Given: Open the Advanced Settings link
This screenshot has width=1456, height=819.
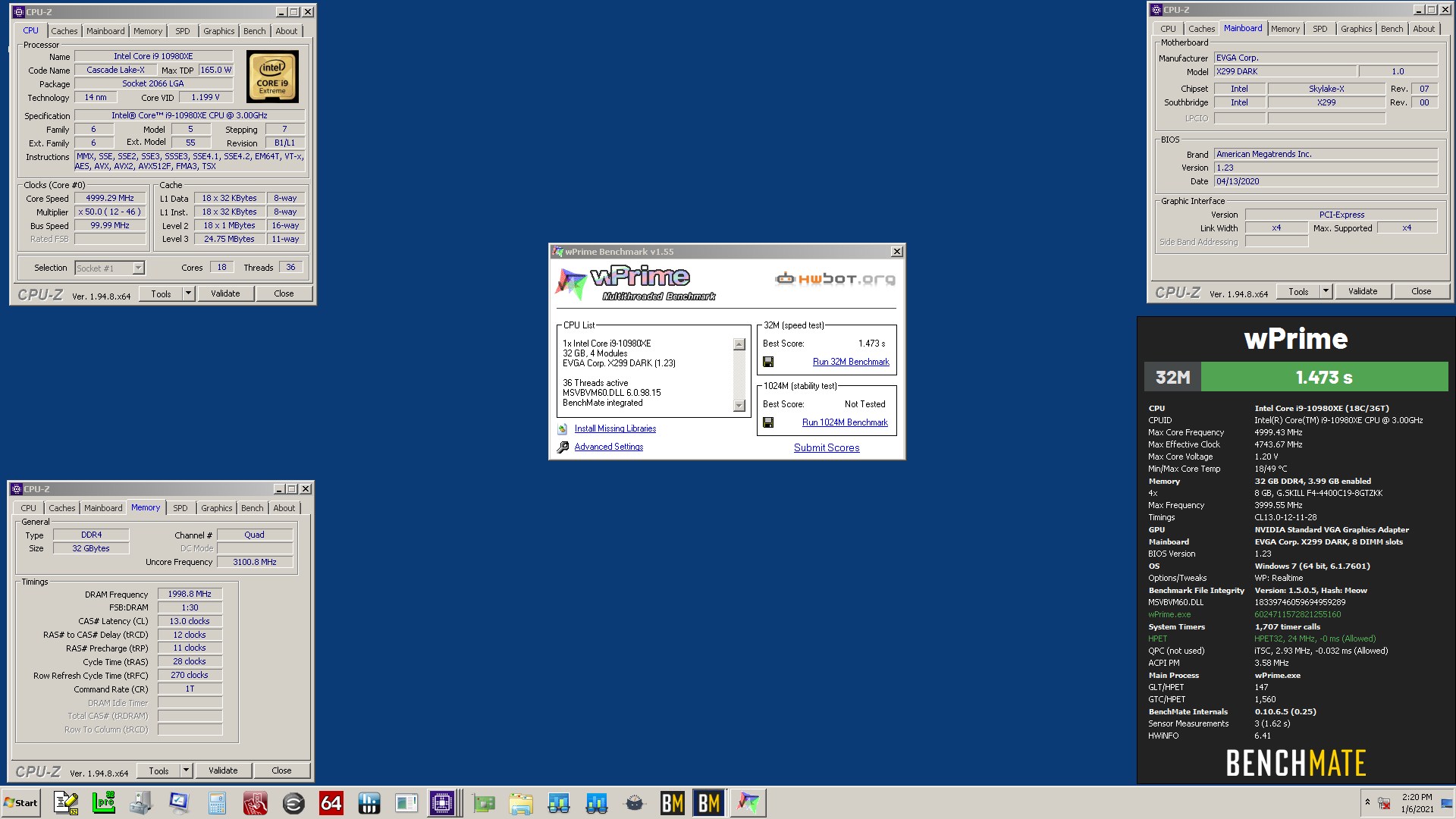Looking at the screenshot, I should [609, 447].
